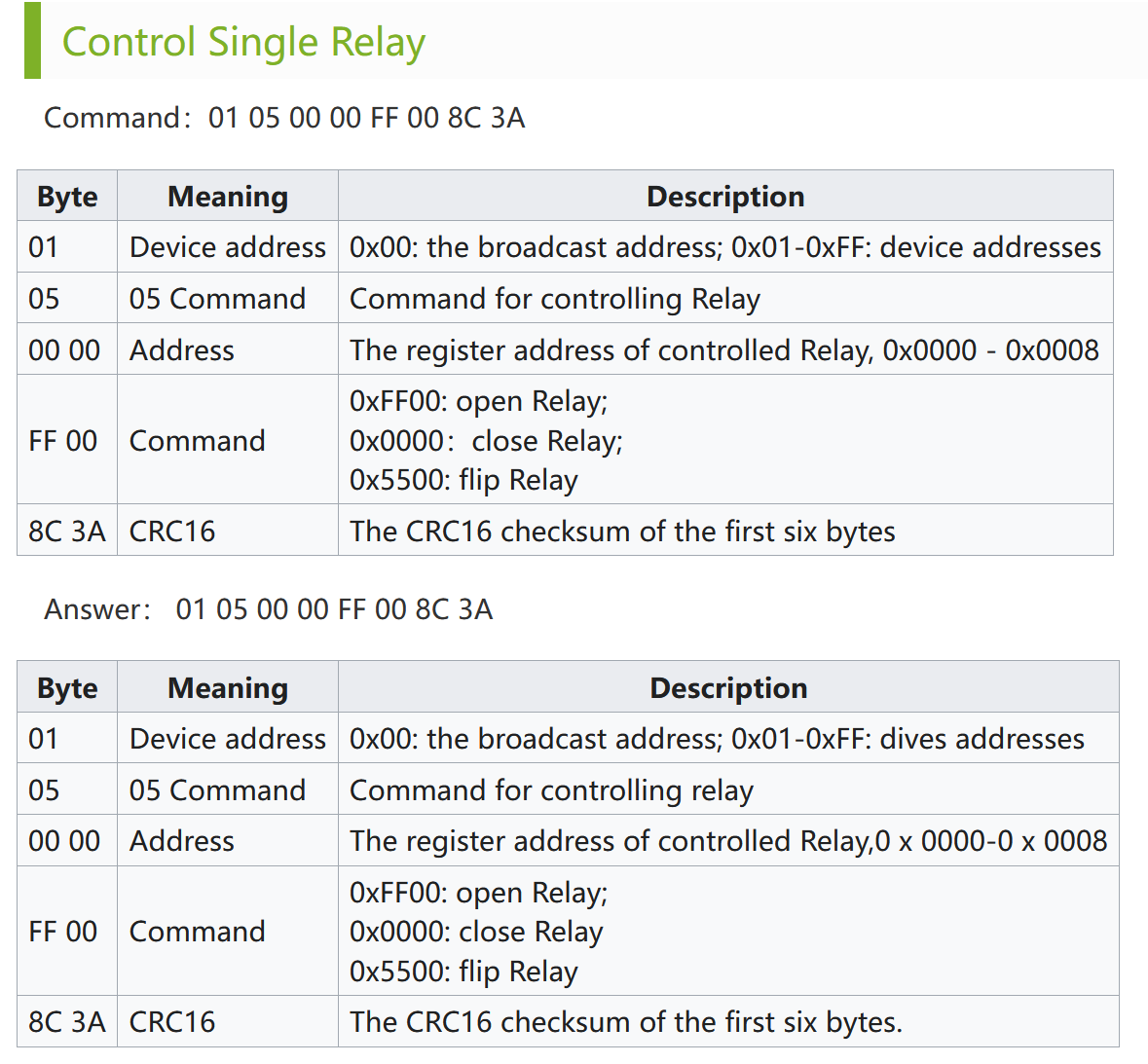
Task: Click '0x0000: close Relay' in second table
Action: [x=476, y=932]
